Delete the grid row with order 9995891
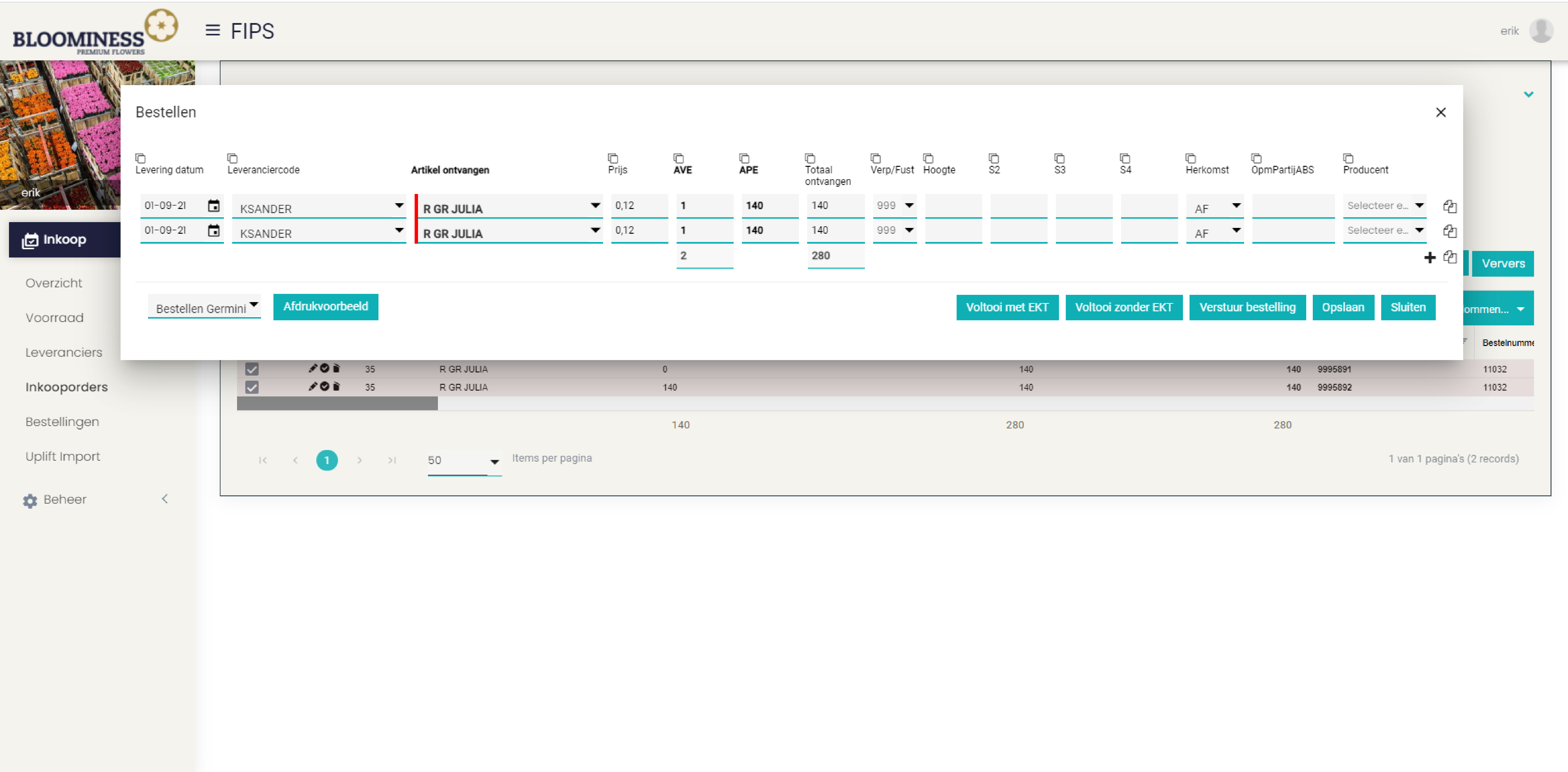The image size is (1568, 772). (x=336, y=368)
